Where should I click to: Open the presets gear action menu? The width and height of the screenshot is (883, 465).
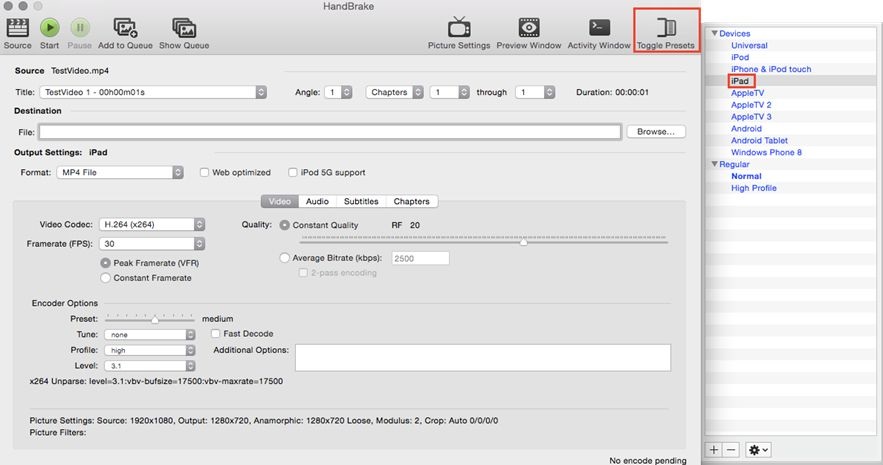pos(758,449)
